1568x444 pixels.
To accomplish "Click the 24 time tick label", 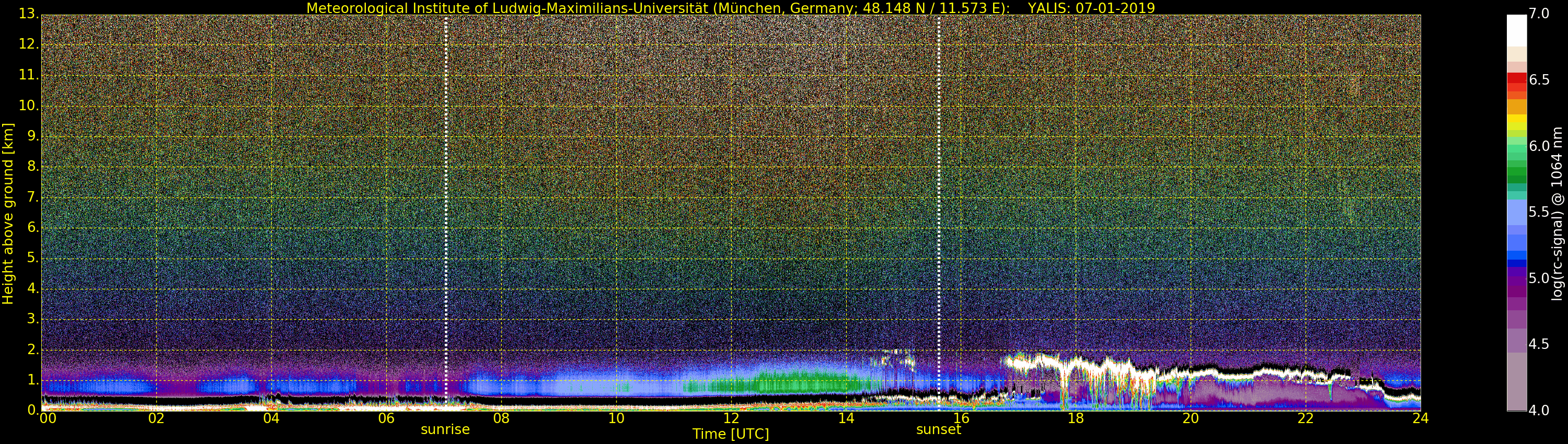I will click(x=1421, y=418).
